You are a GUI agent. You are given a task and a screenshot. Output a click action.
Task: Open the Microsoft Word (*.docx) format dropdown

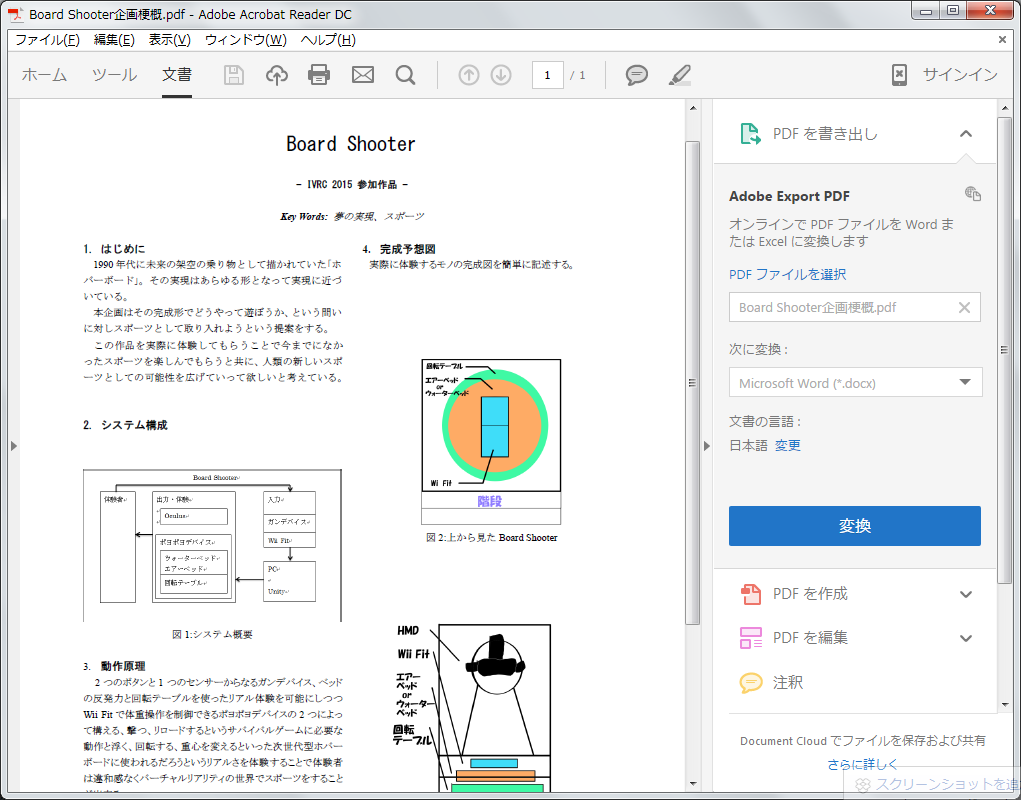855,383
